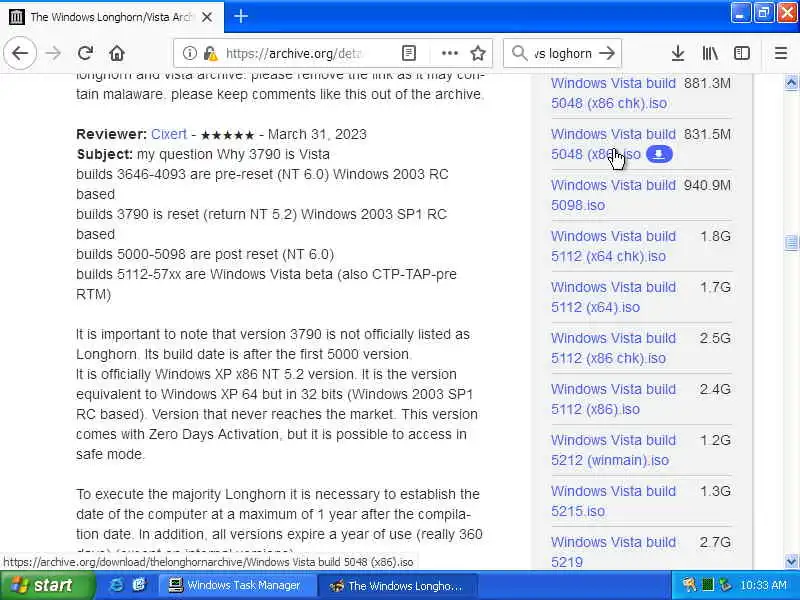Bookmark this page with the star icon

point(478,53)
